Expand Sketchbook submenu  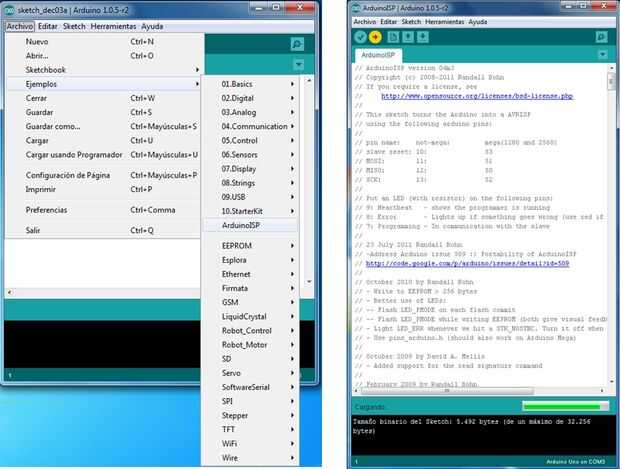click(x=104, y=70)
